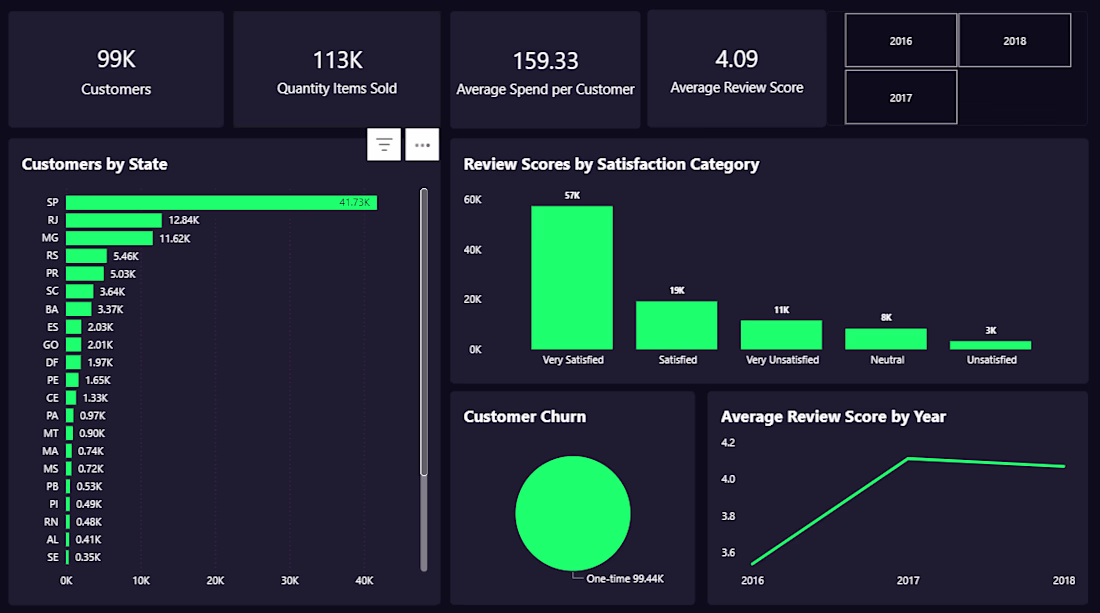Screen dimensions: 1100x613
Task: Click the 2017 label on line chart axis
Action: pyautogui.click(x=908, y=580)
